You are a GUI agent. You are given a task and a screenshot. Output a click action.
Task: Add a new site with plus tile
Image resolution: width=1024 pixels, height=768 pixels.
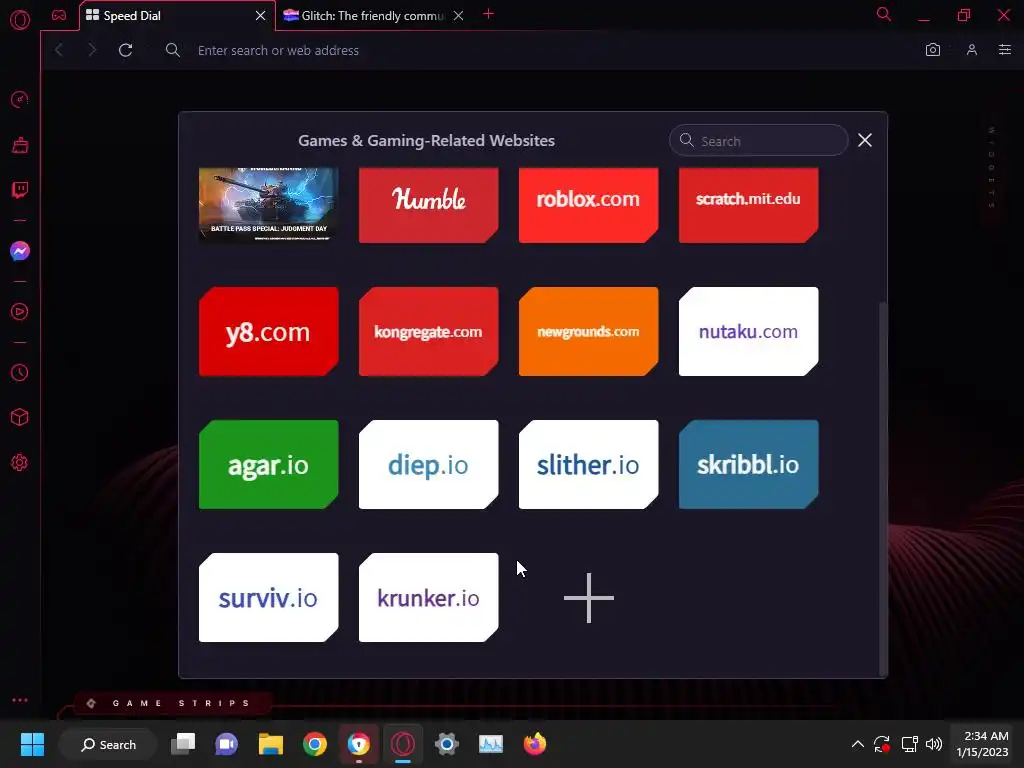[588, 598]
